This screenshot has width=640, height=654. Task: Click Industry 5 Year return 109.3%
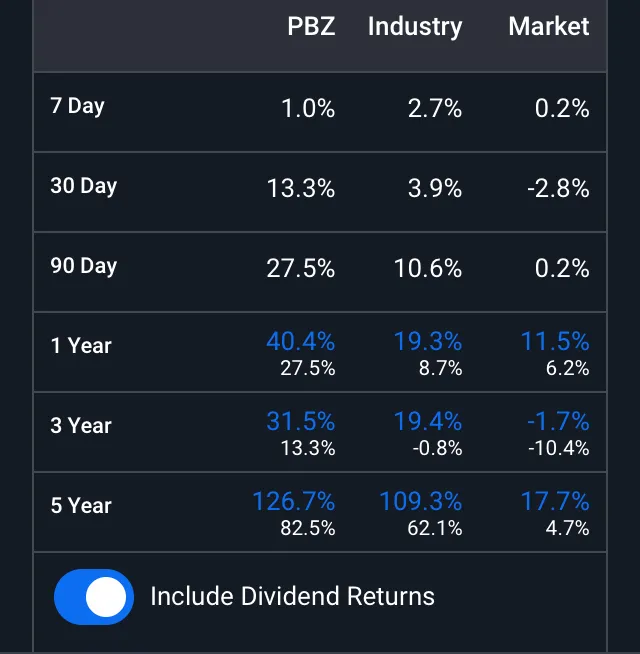pyautogui.click(x=420, y=500)
